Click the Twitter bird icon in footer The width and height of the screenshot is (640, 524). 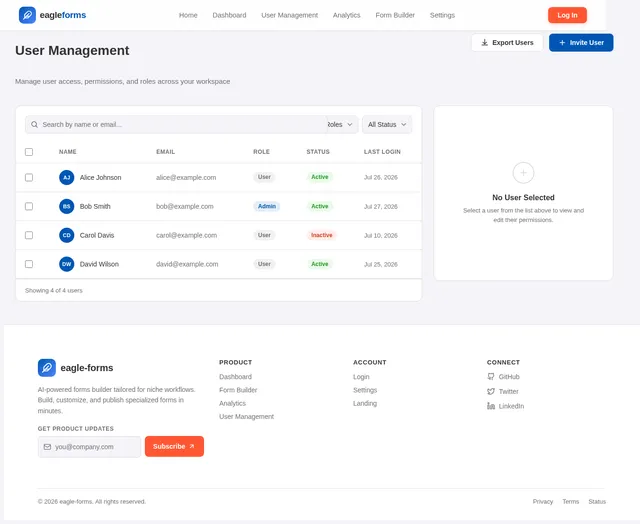[491, 391]
